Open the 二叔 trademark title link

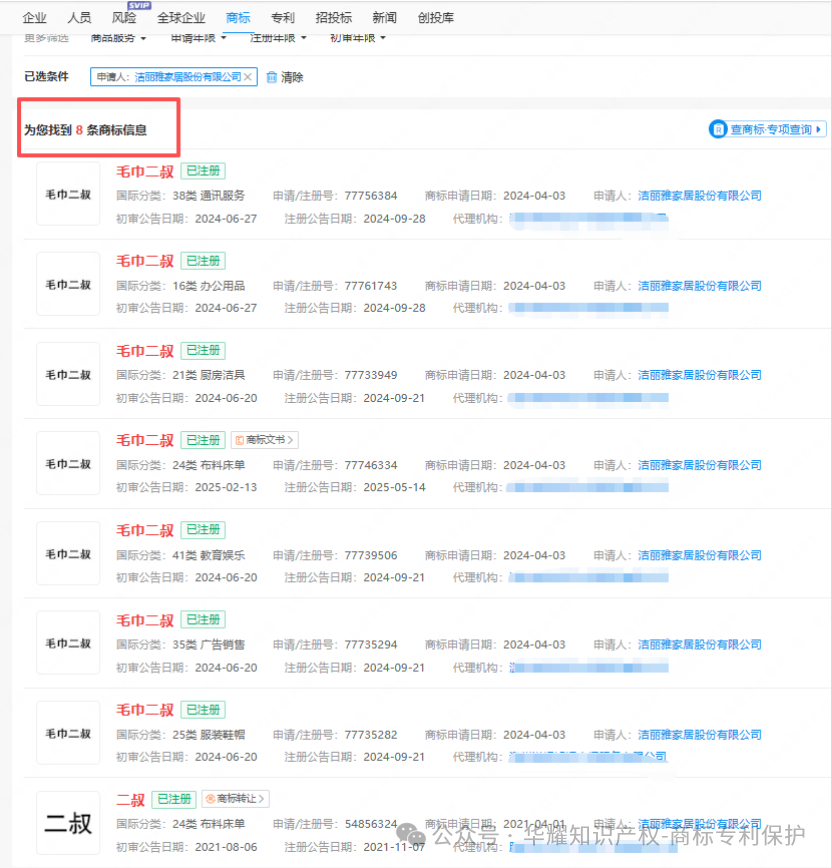(131, 799)
